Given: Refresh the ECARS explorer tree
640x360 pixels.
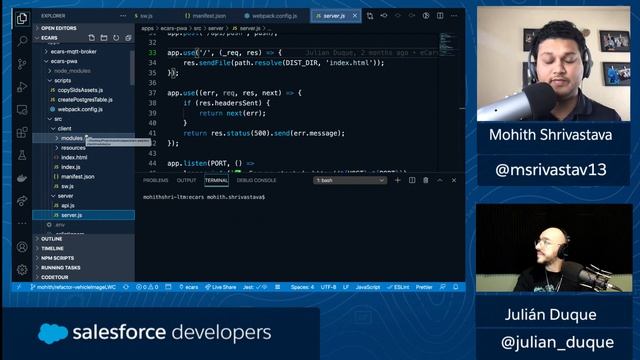Looking at the screenshot, I should pos(116,38).
